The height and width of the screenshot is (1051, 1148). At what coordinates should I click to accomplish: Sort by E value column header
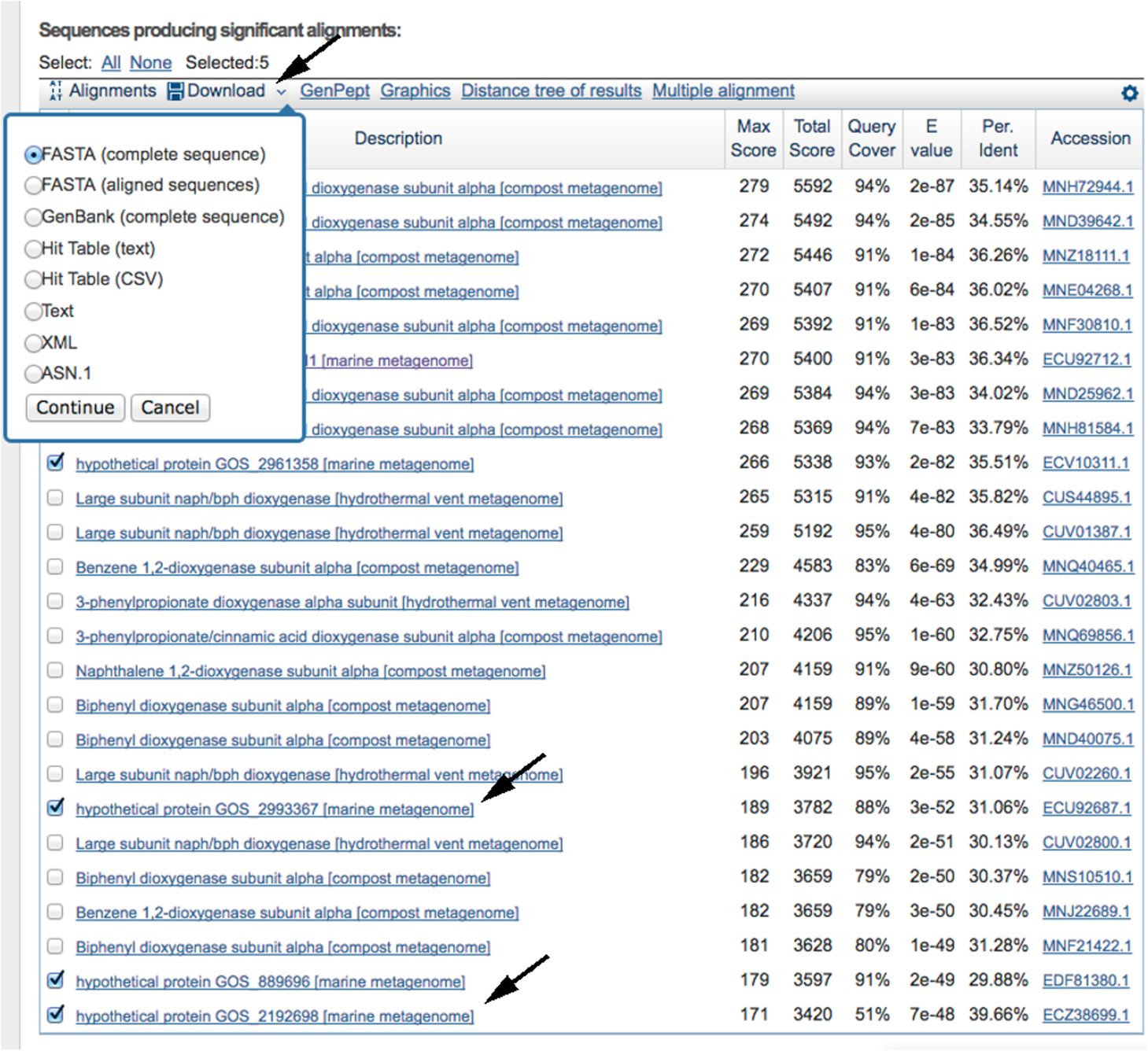(932, 138)
